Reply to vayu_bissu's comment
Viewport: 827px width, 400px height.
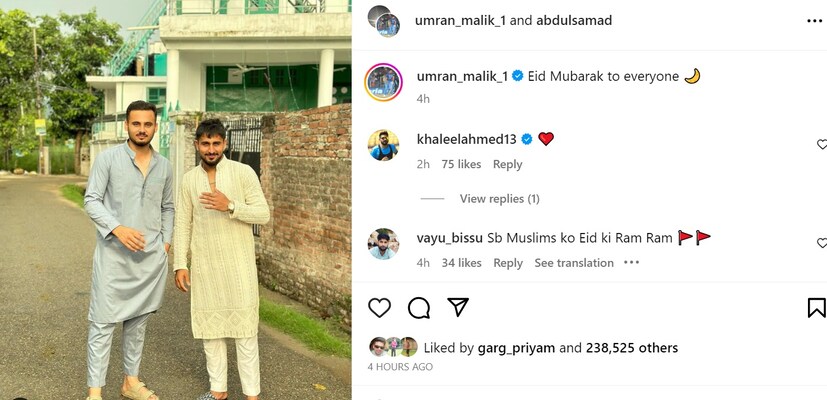(x=507, y=263)
